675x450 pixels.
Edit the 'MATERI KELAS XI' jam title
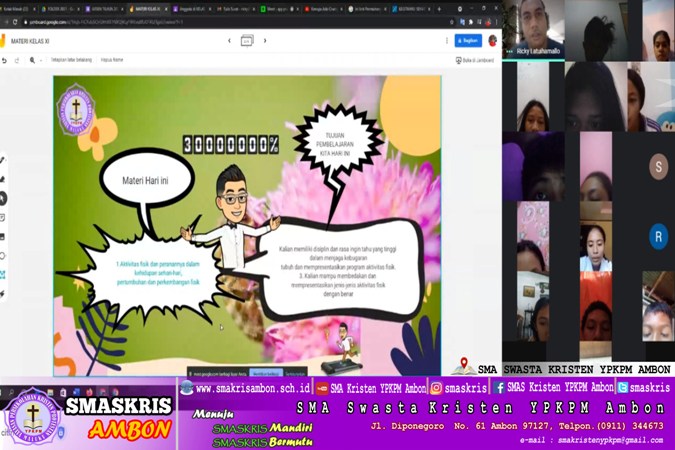(x=30, y=41)
